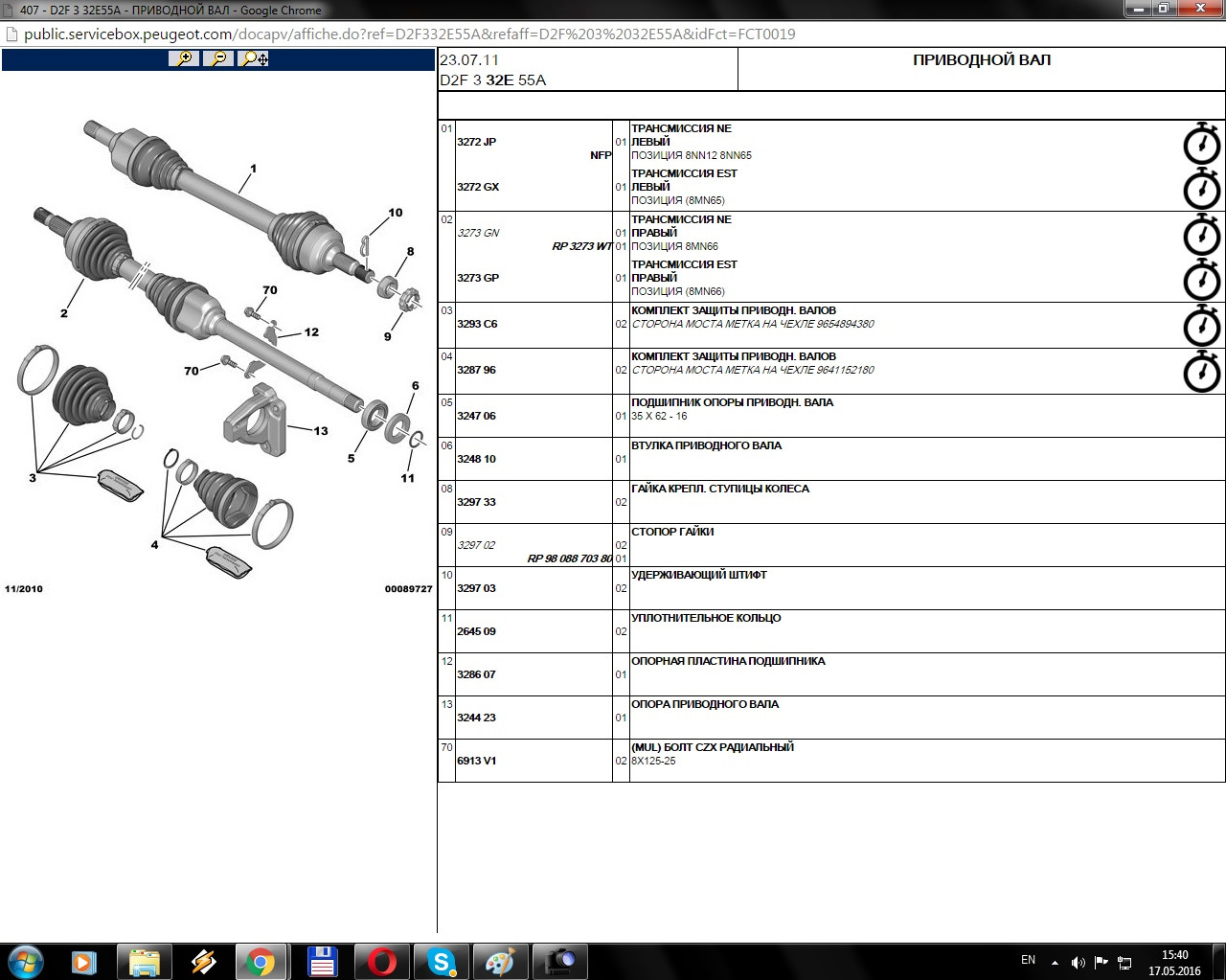Select part number 3273 GP
This screenshot has height=980, width=1226.
(x=478, y=278)
